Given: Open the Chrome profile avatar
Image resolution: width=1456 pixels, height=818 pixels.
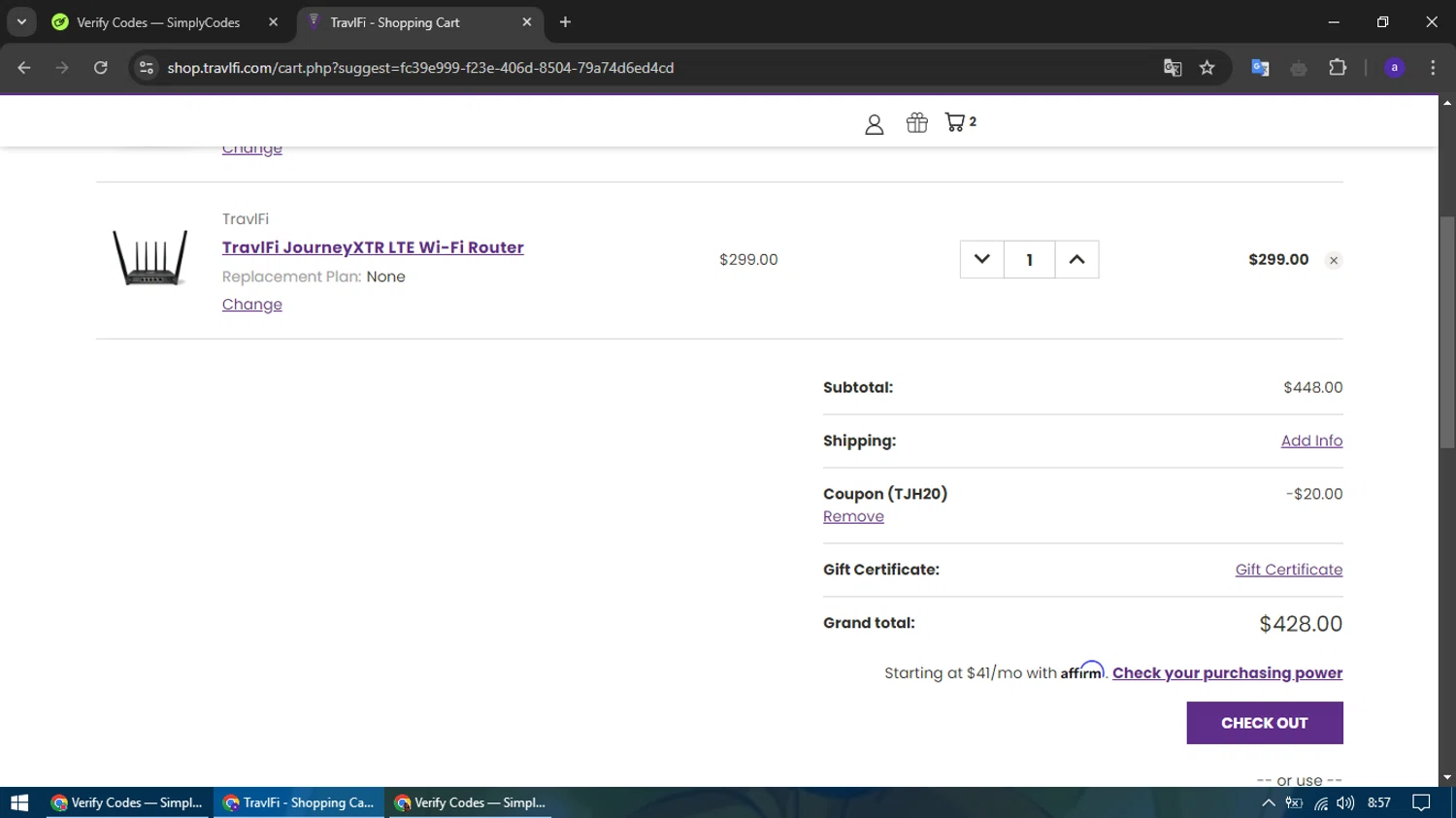Looking at the screenshot, I should point(1394,68).
